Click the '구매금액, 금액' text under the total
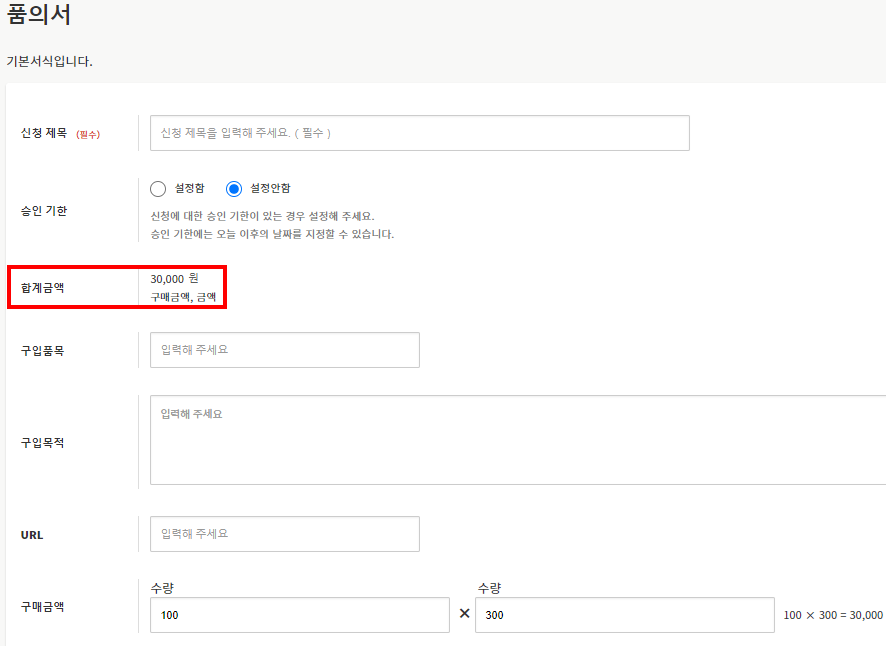 [x=182, y=297]
